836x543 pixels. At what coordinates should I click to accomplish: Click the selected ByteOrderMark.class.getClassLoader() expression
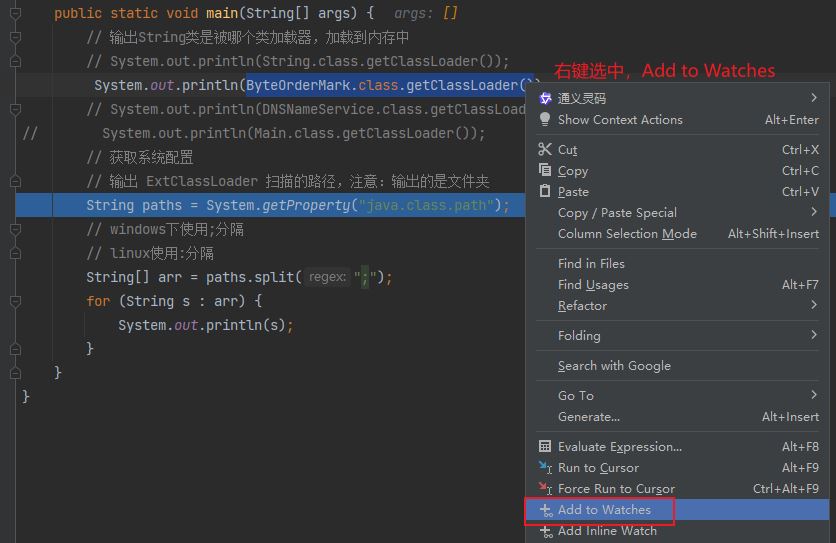(x=389, y=85)
